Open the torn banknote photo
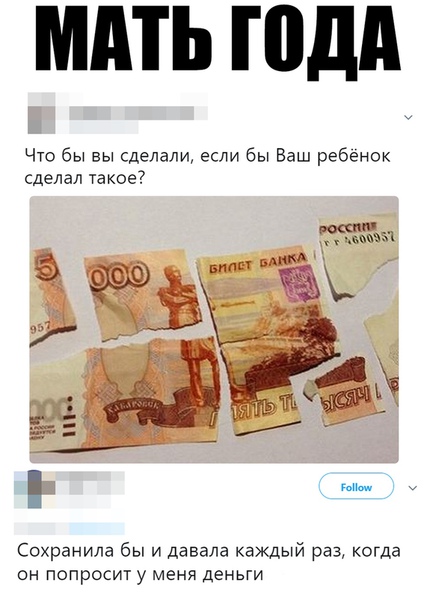 tap(214, 329)
